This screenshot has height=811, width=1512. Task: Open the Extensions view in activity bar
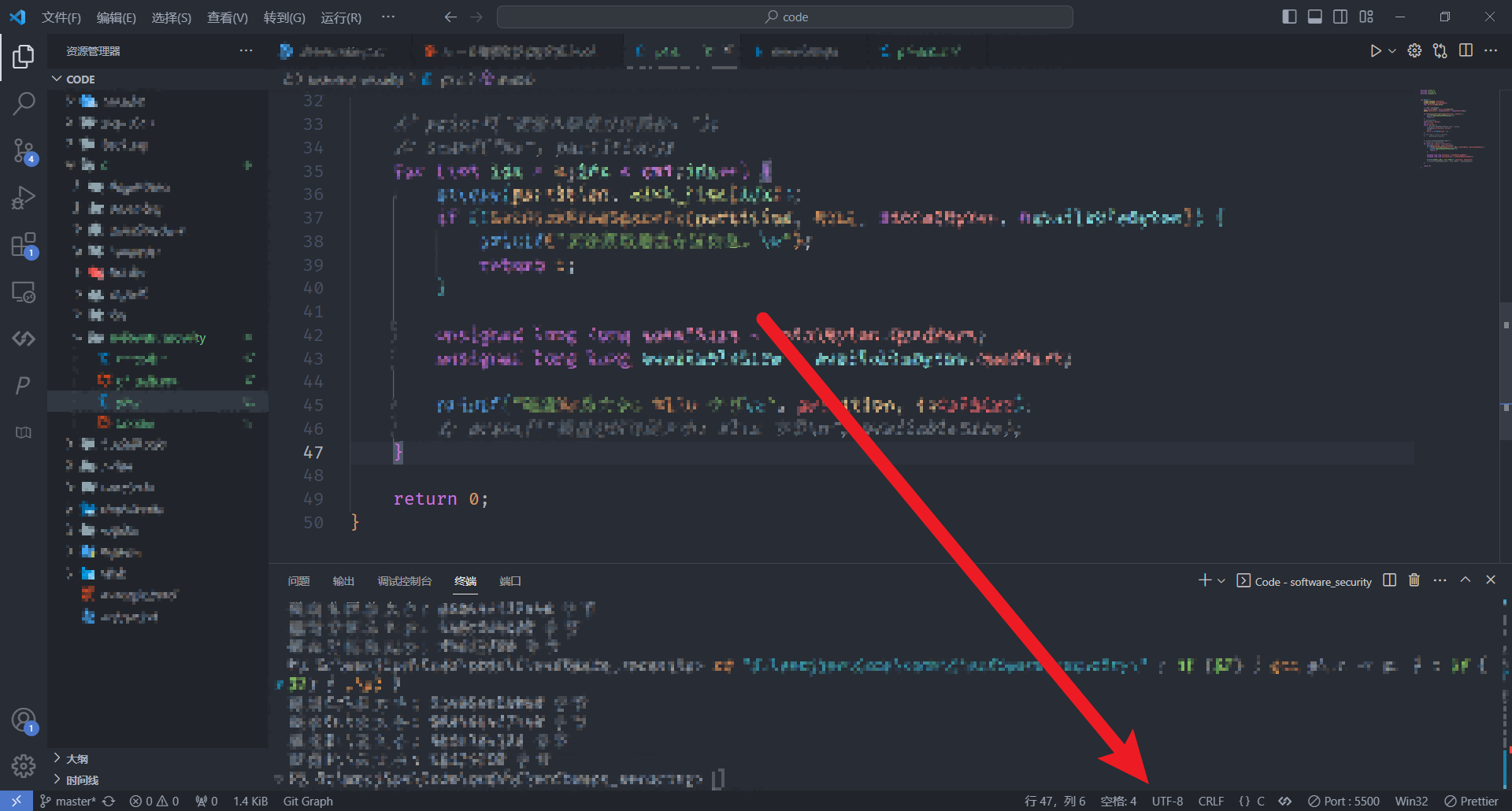(x=24, y=245)
